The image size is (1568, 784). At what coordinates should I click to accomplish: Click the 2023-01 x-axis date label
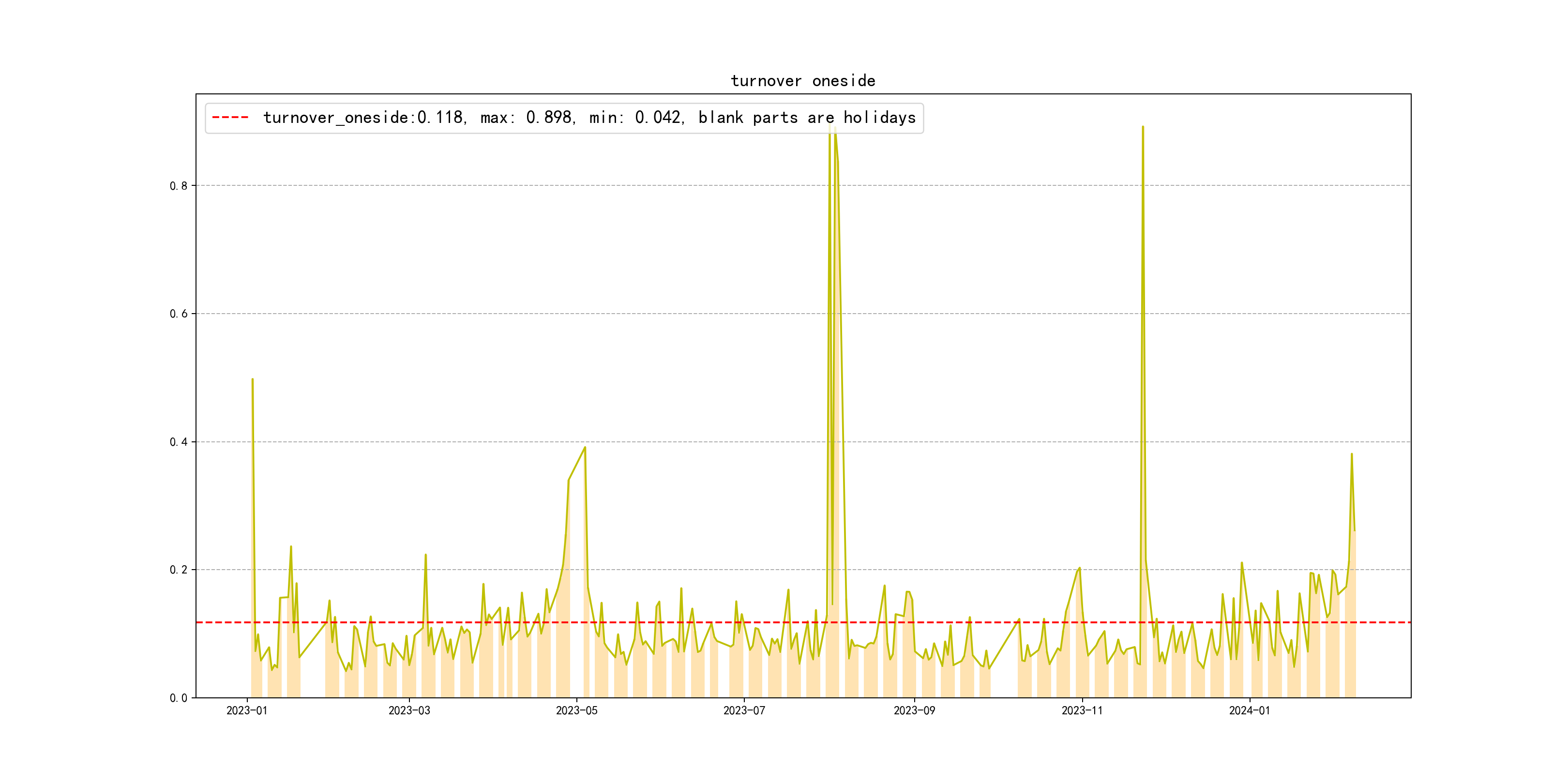click(246, 711)
